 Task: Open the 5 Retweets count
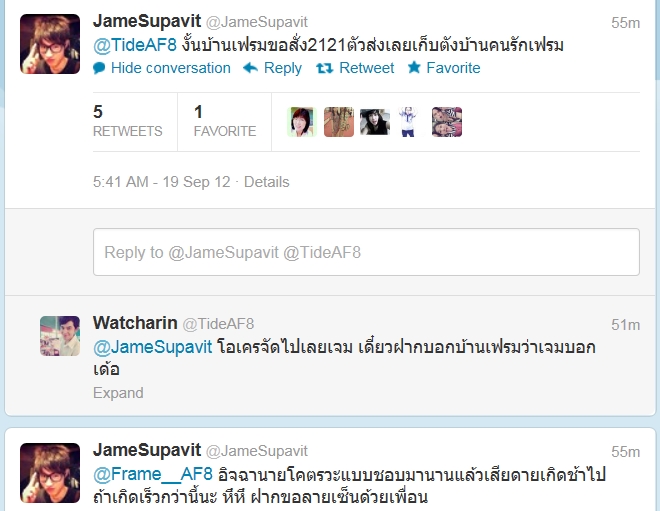click(128, 122)
